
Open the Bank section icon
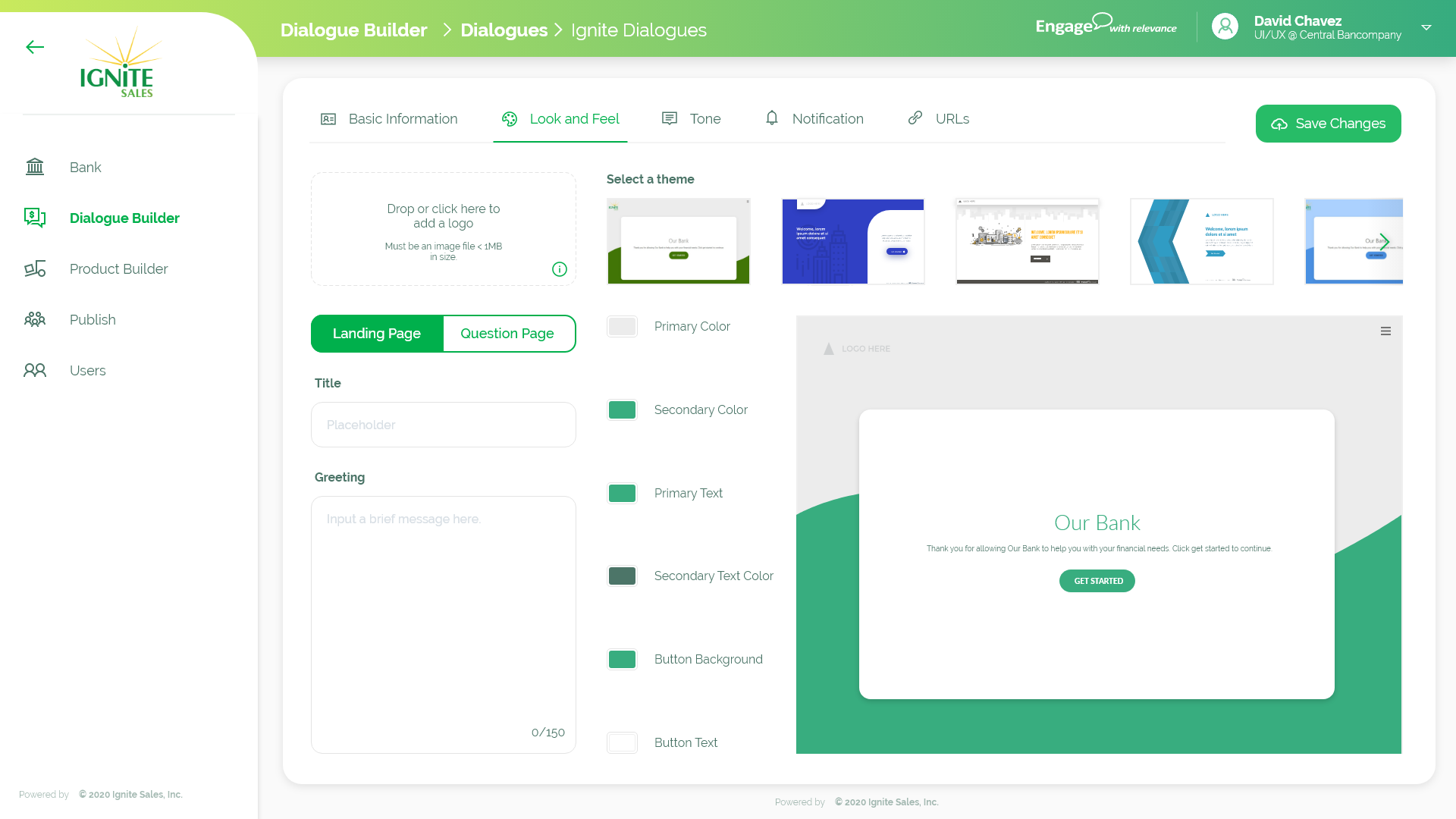click(x=35, y=167)
